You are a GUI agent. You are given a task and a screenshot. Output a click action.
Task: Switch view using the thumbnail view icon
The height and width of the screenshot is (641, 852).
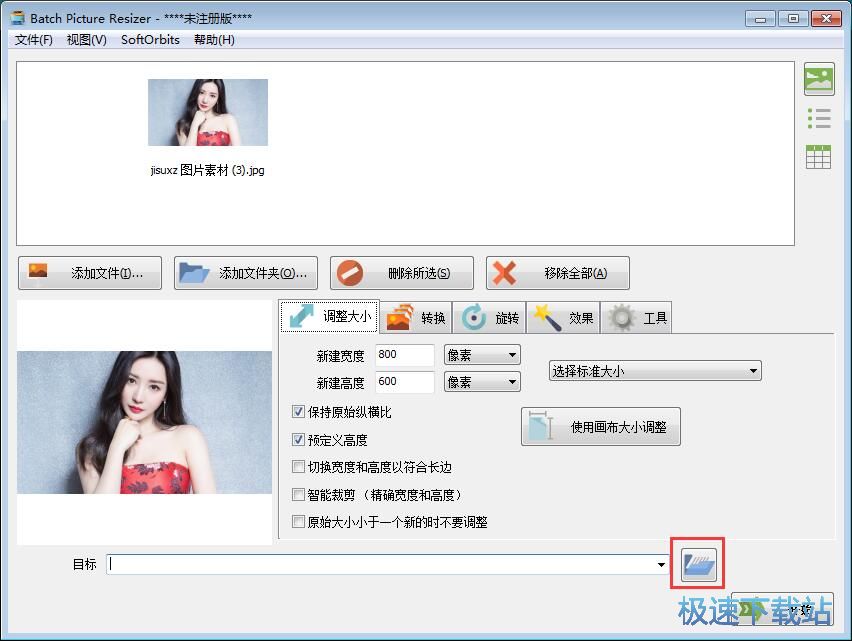pyautogui.click(x=818, y=79)
